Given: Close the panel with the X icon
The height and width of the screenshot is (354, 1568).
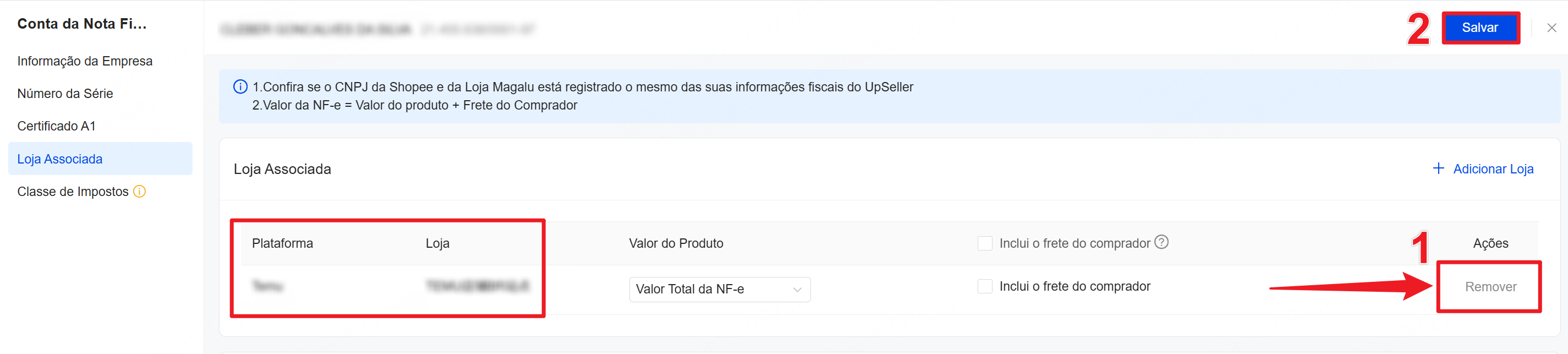Looking at the screenshot, I should coord(1551,28).
